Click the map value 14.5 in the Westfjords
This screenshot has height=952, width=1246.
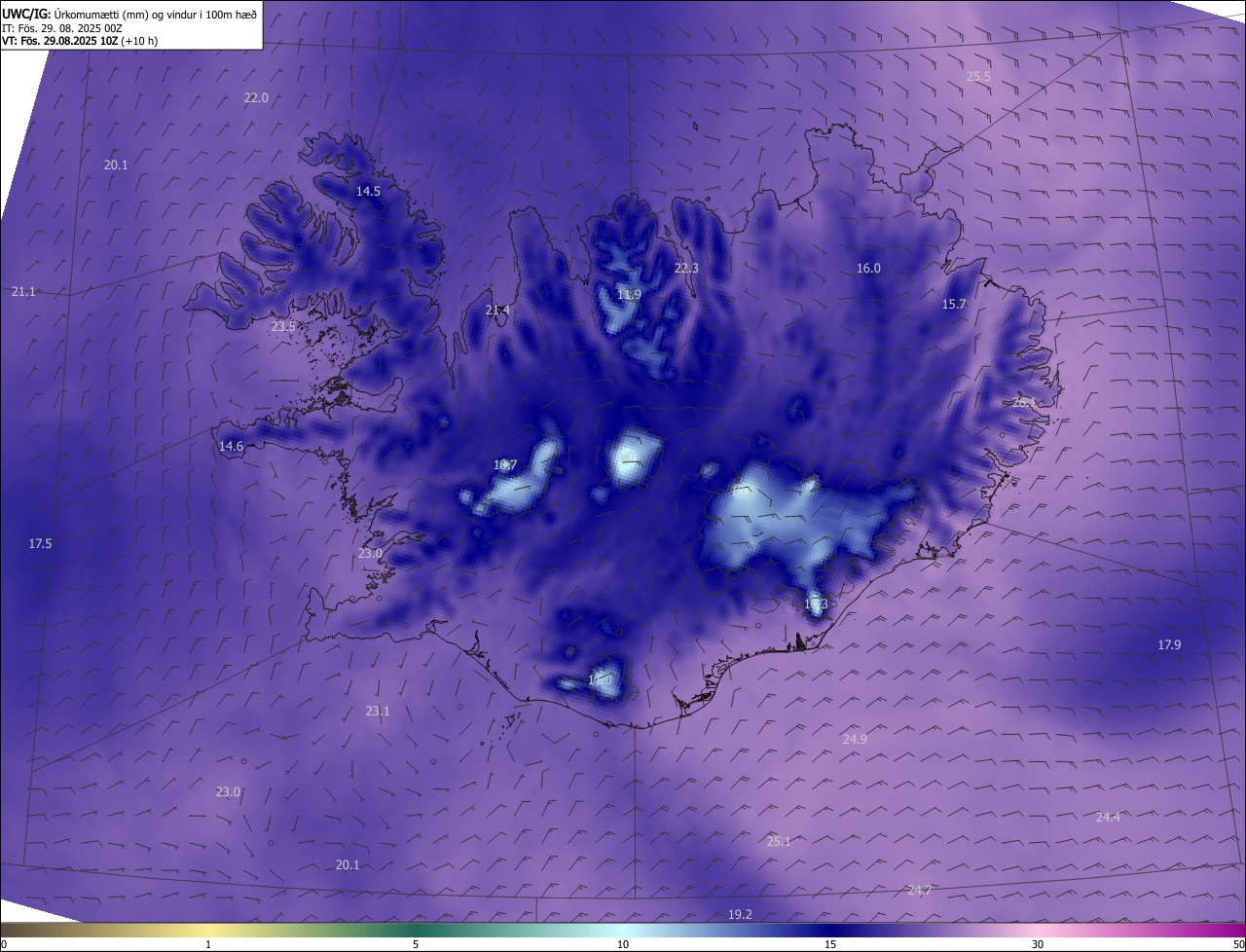click(x=368, y=192)
